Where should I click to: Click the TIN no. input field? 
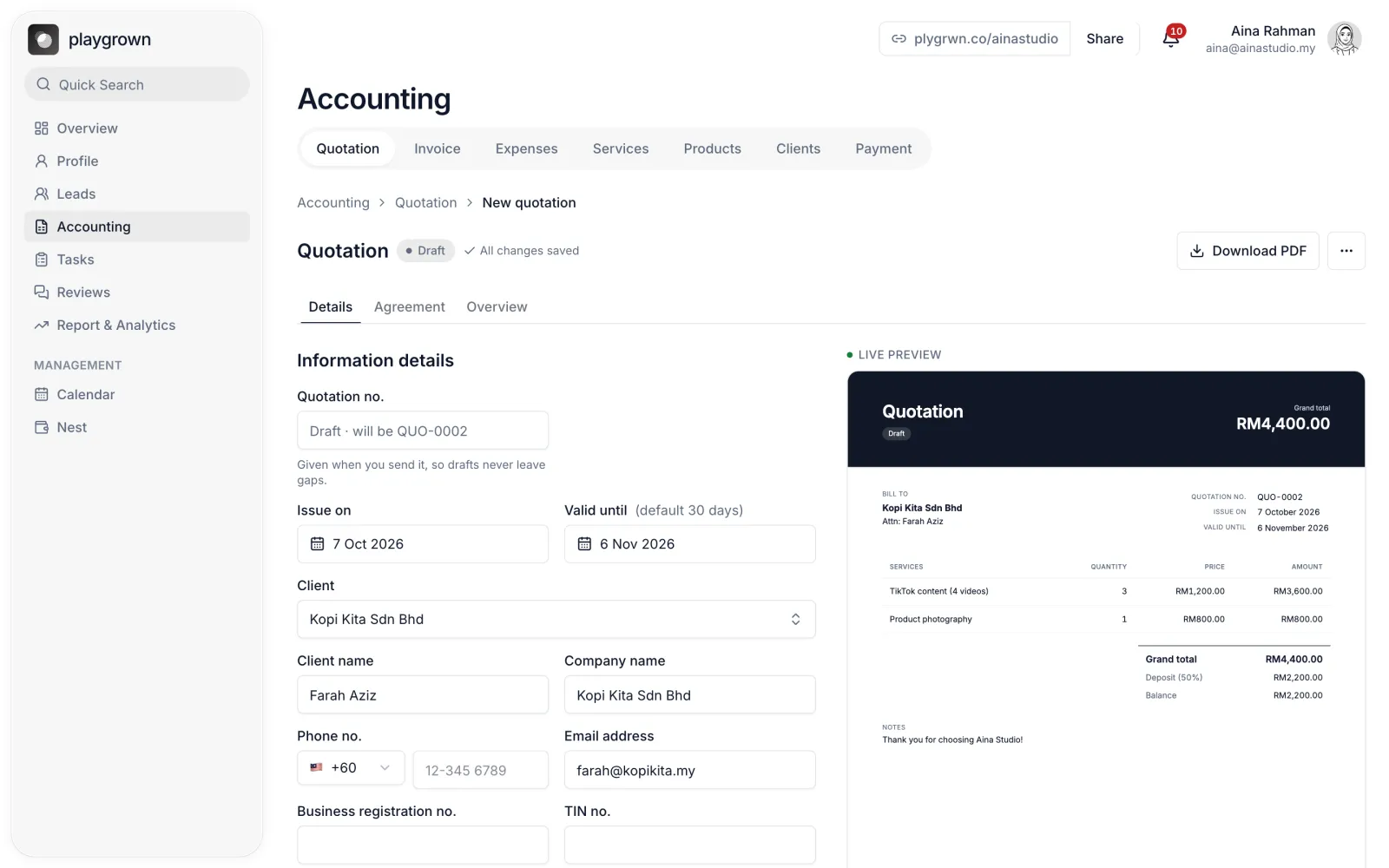[690, 845]
